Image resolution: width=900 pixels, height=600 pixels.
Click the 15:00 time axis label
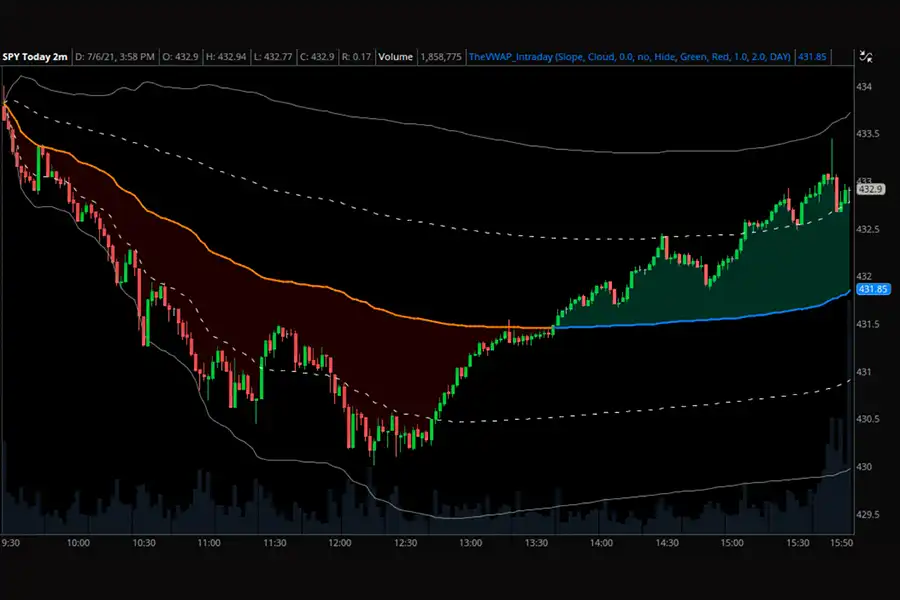(x=732, y=543)
